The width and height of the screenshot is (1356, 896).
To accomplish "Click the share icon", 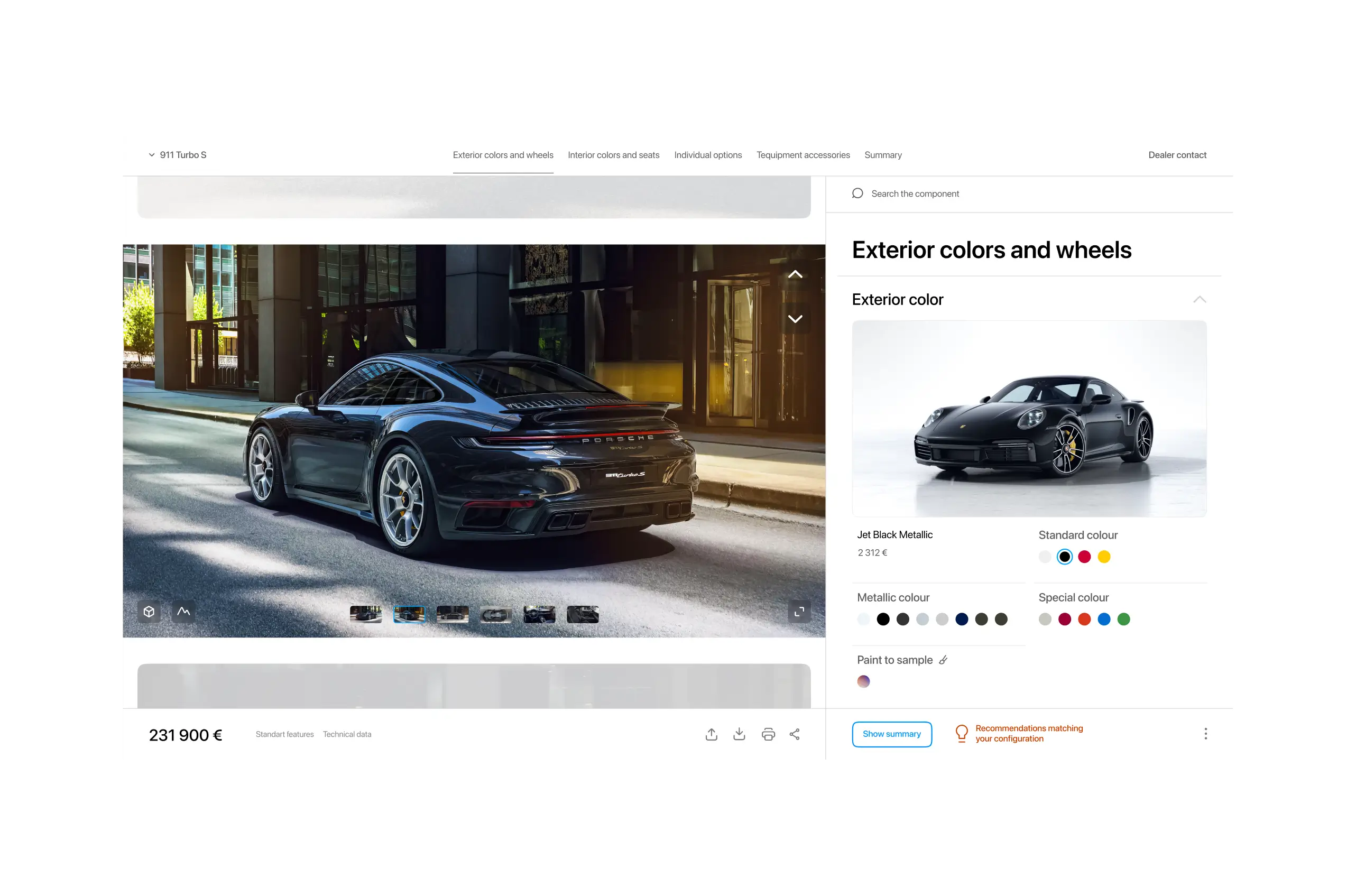I will coord(794,734).
